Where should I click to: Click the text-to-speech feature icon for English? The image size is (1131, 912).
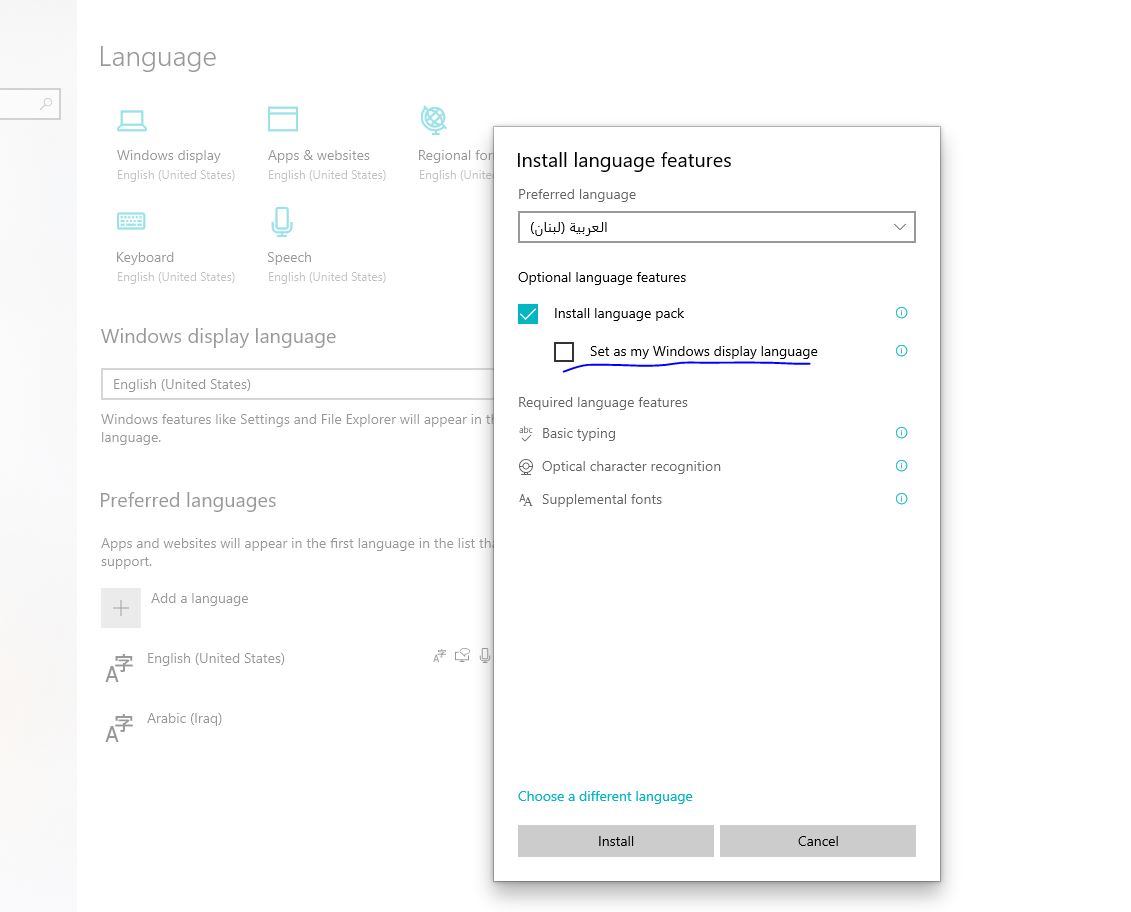pyautogui.click(x=462, y=655)
